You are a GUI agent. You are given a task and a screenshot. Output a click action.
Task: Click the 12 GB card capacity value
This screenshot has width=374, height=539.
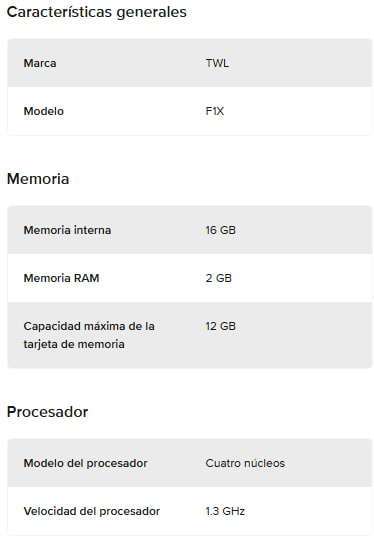click(221, 326)
